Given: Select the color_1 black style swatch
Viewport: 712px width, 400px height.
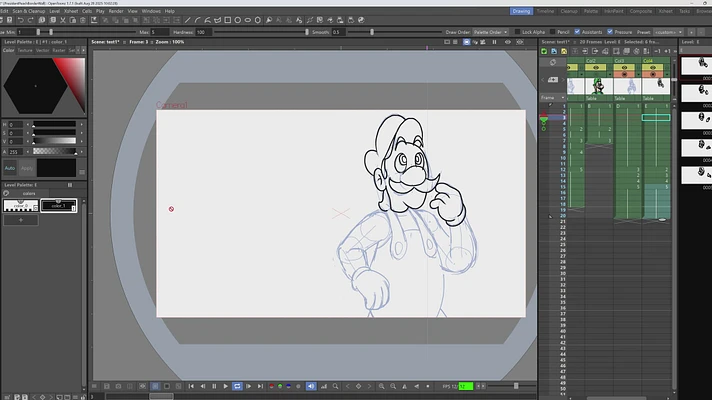Looking at the screenshot, I should (59, 206).
